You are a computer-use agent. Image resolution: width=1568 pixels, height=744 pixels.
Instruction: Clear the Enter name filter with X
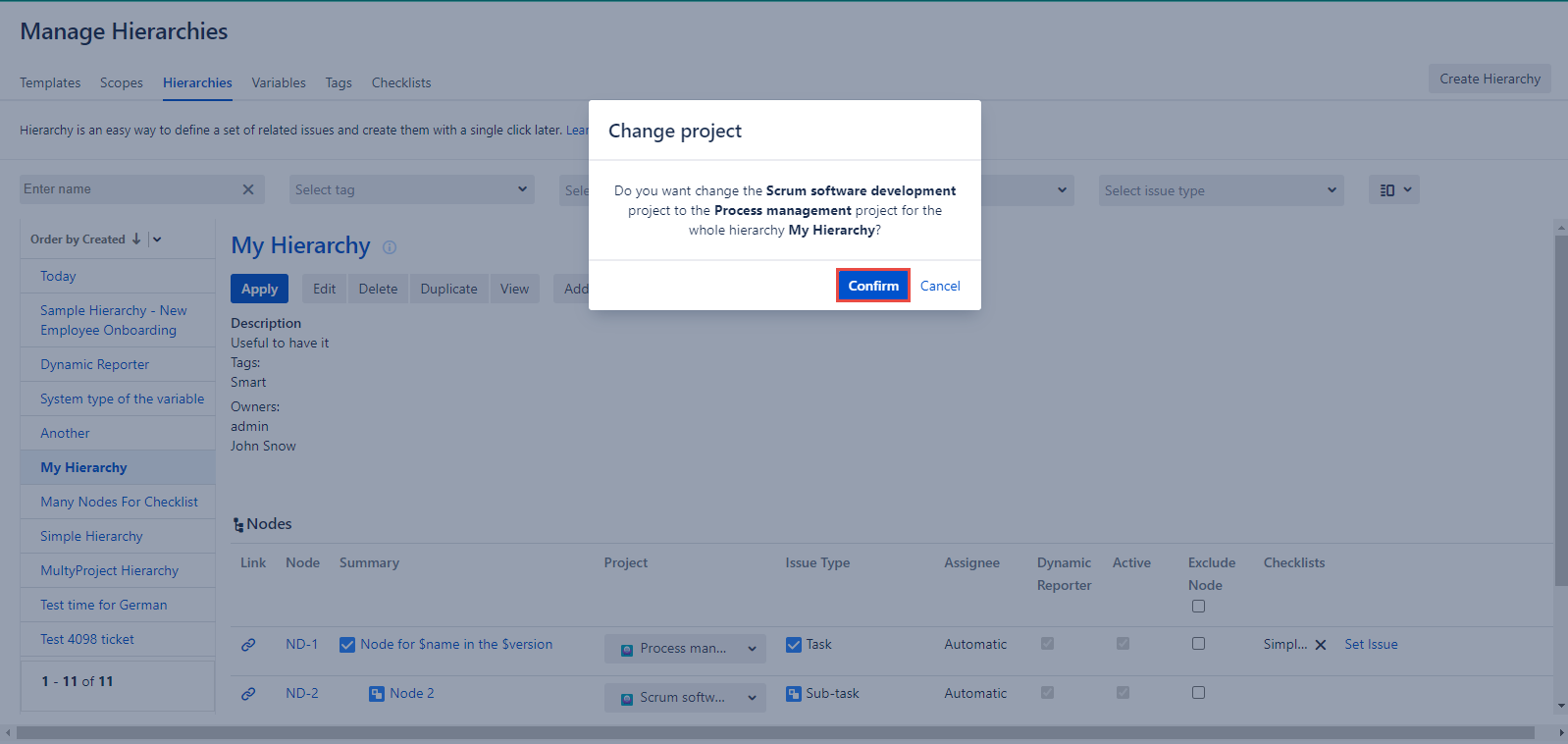[248, 189]
